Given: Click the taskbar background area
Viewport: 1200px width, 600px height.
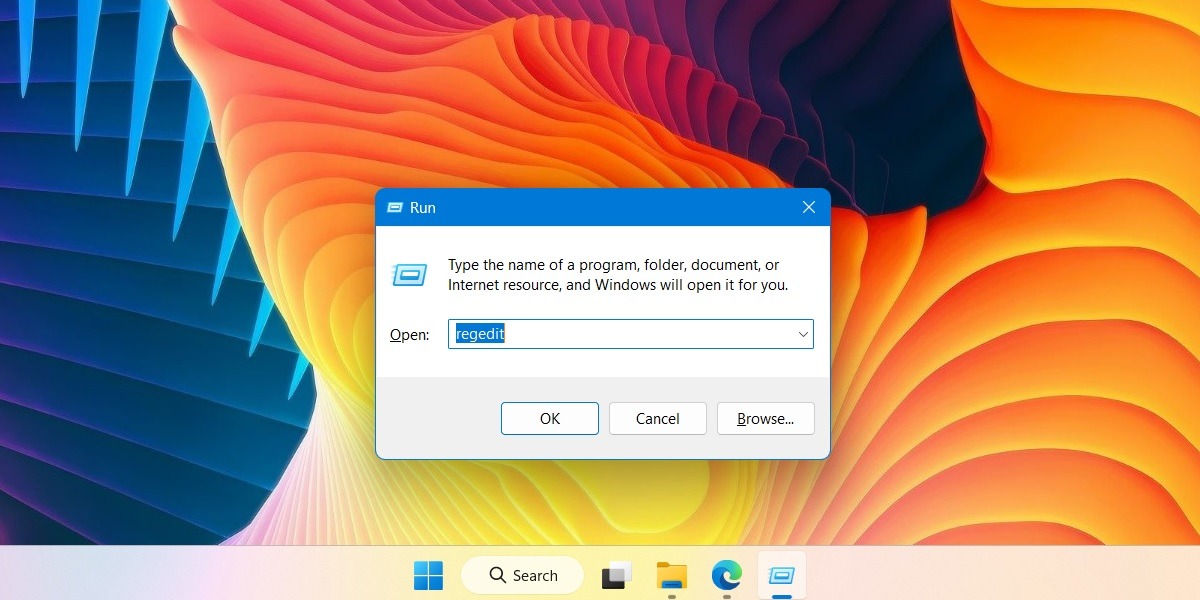Looking at the screenshot, I should tap(950, 575).
